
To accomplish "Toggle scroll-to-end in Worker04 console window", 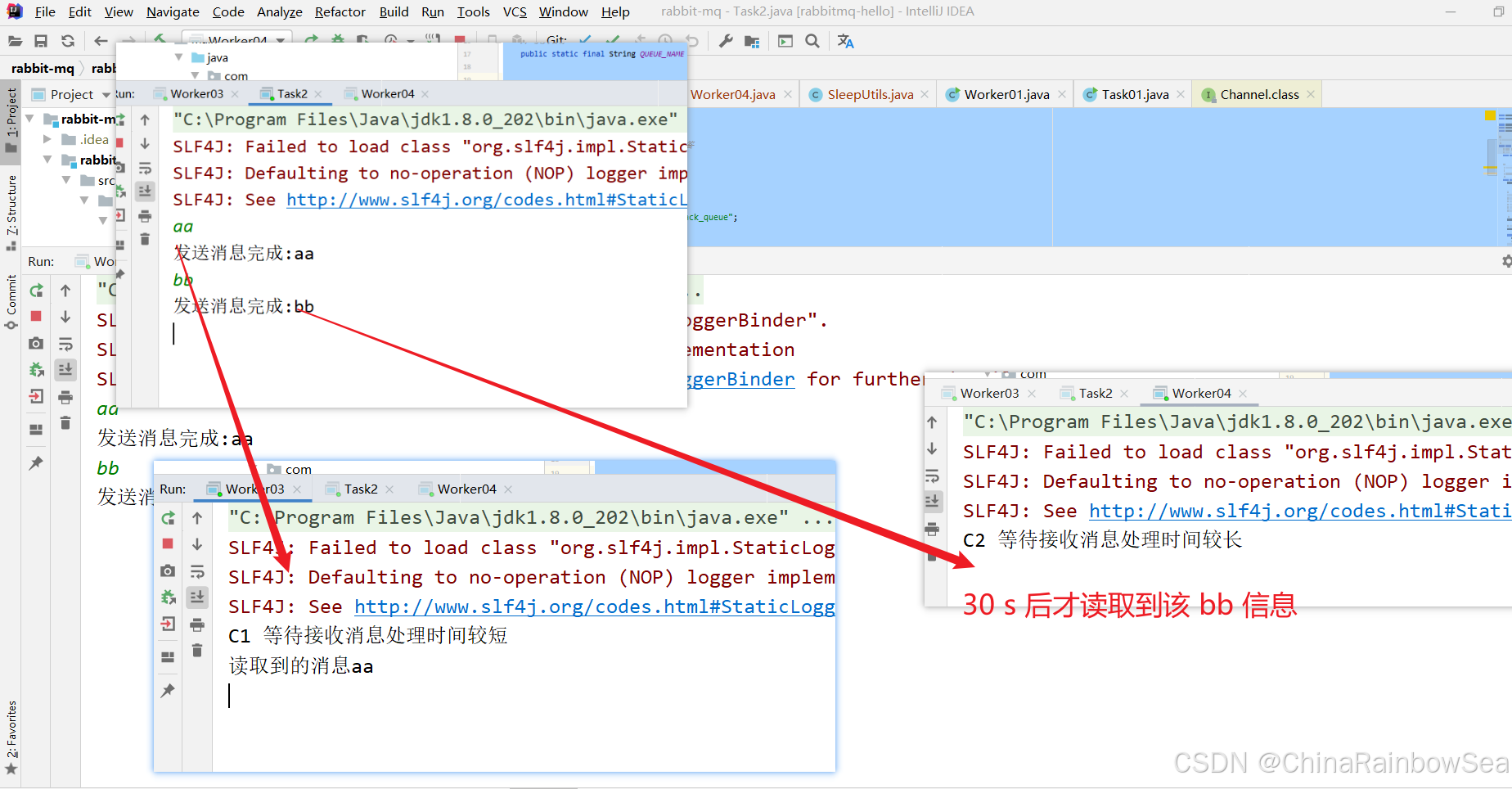I will click(x=932, y=501).
